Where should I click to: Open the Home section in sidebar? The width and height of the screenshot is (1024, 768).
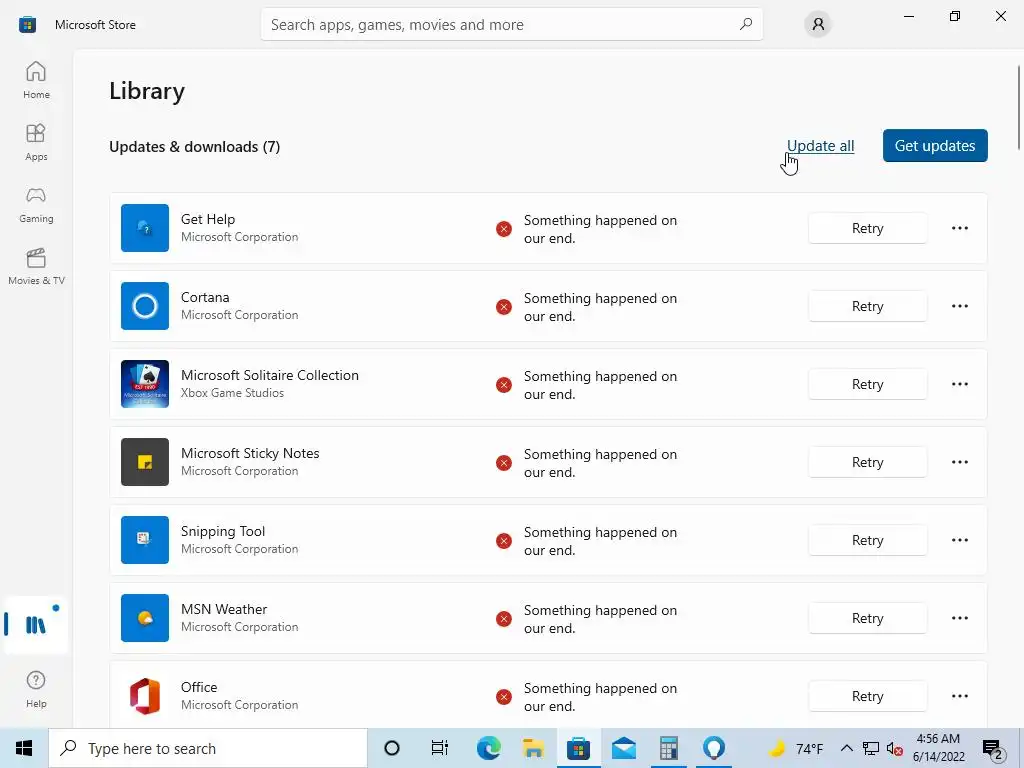point(36,80)
